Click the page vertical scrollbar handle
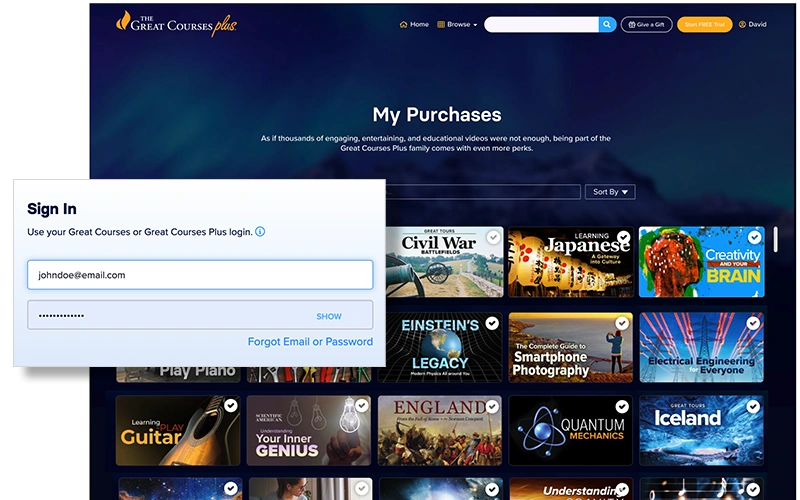800x500 pixels. pyautogui.click(x=776, y=239)
